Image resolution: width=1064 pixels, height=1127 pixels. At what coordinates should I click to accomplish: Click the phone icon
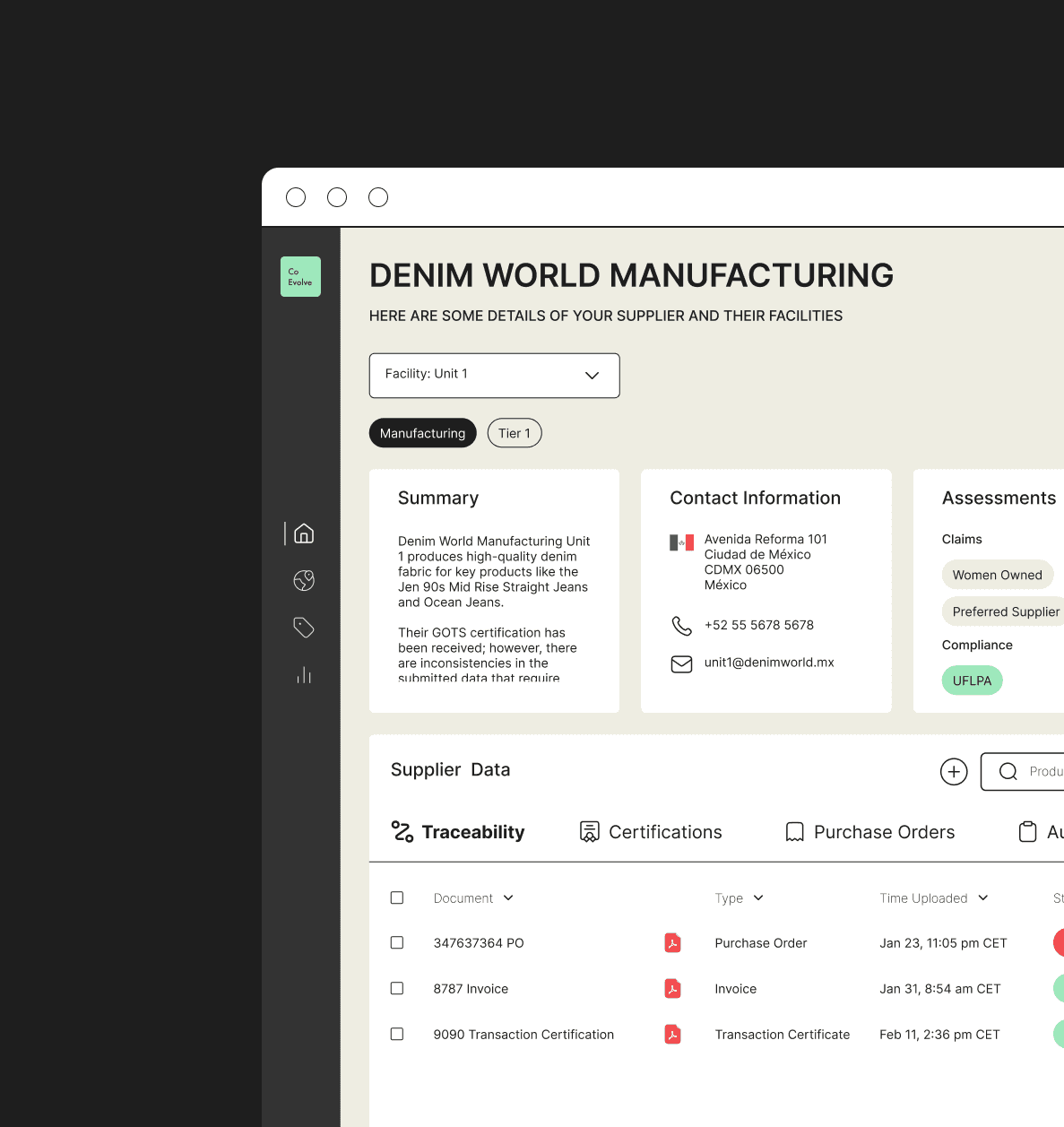click(x=681, y=625)
